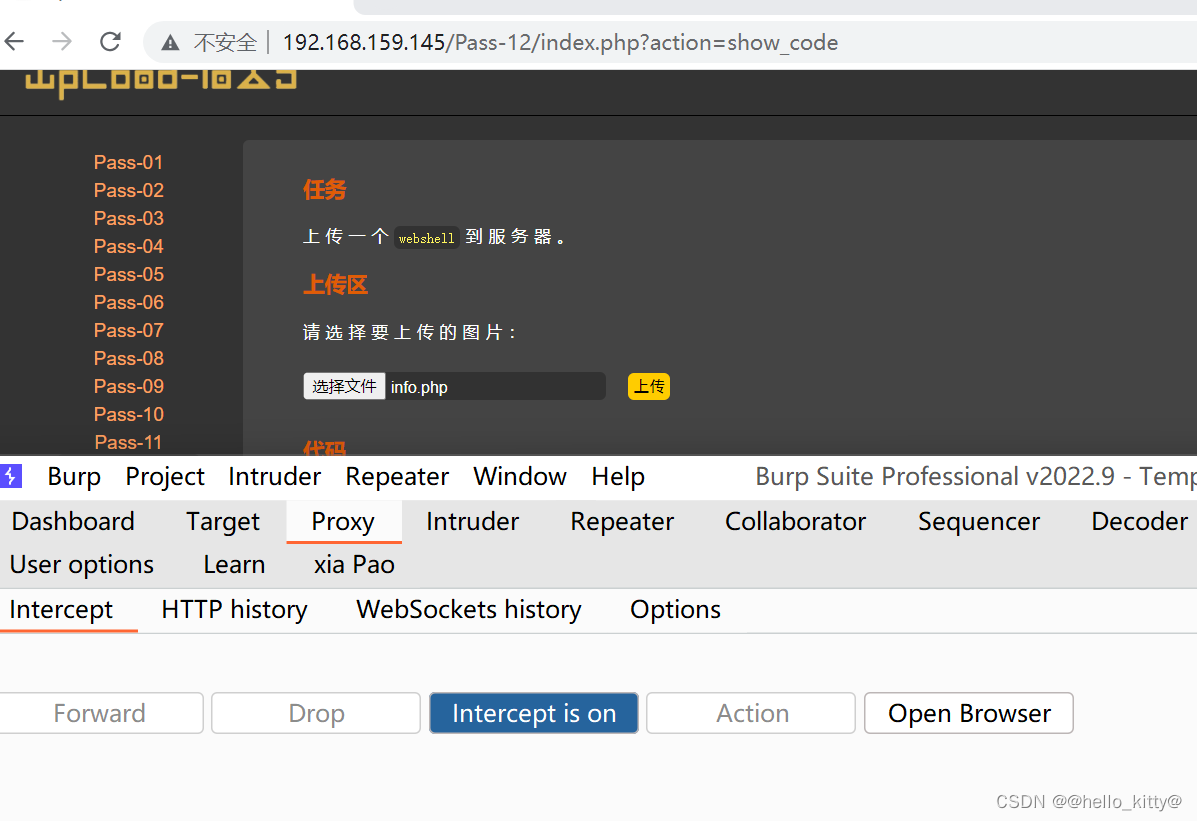Open the Project menu
1197x821 pixels.
tap(165, 477)
